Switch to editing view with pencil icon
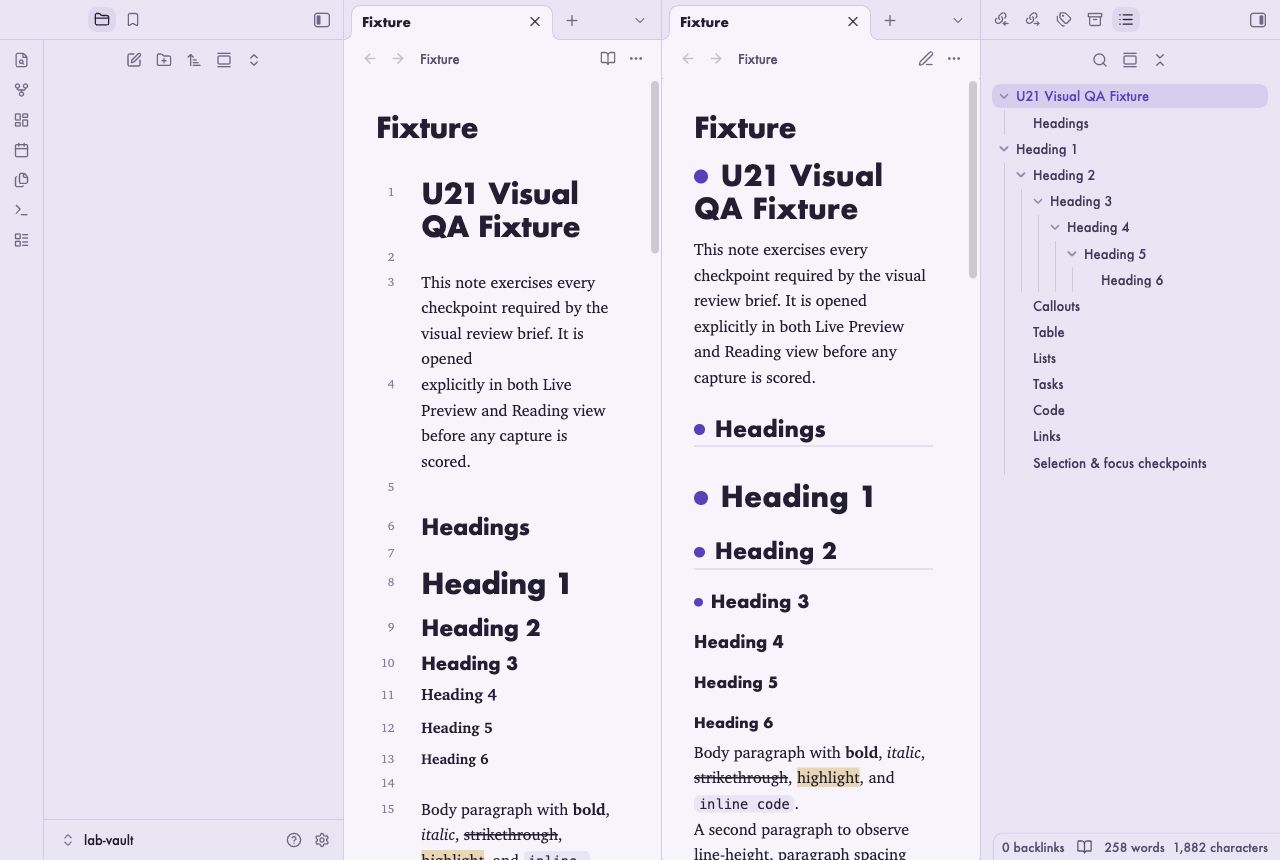Screen dimensions: 1280x860 coord(926,59)
